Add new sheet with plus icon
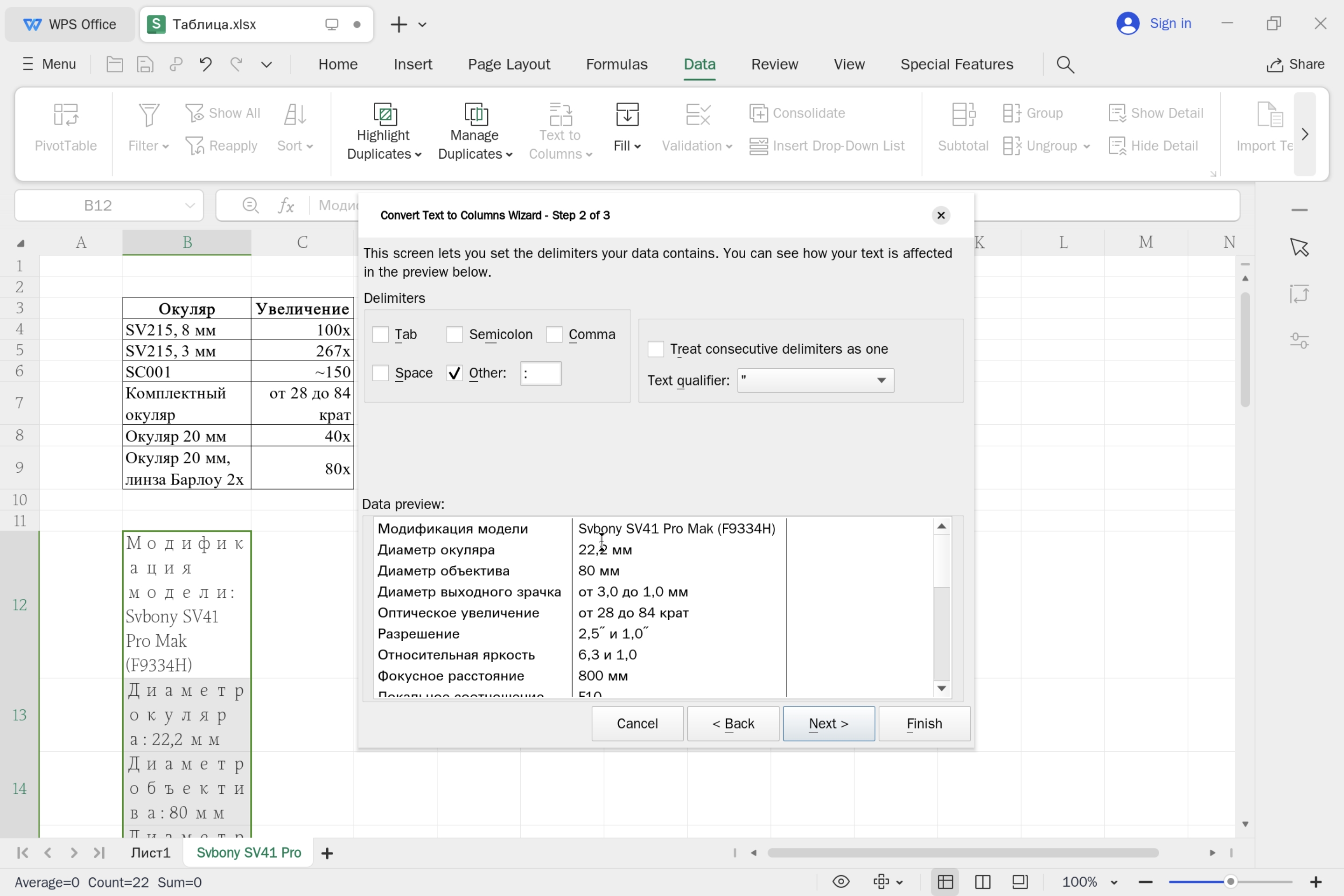Image resolution: width=1344 pixels, height=896 pixels. pos(328,853)
